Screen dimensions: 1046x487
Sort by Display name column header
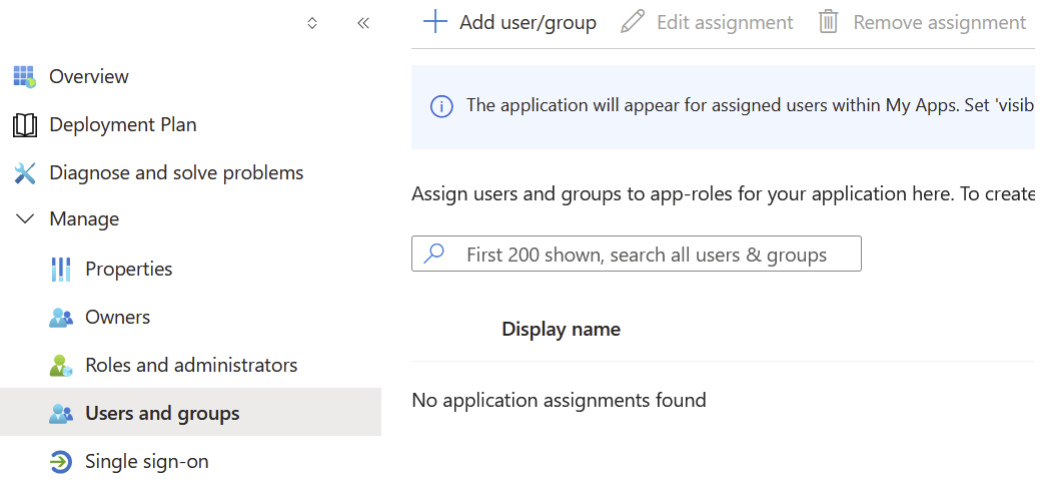point(560,329)
